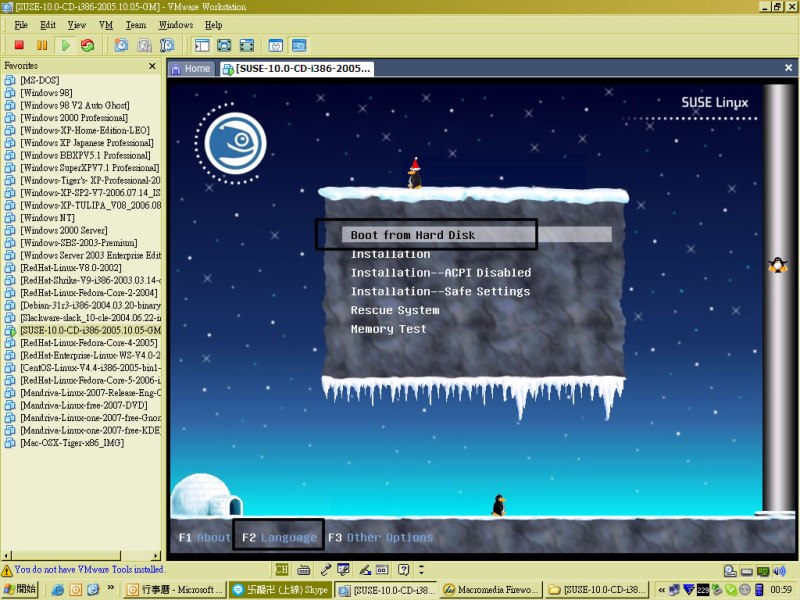Image resolution: width=800 pixels, height=600 pixels.
Task: Select [Windows 98] in Favorites
Action: [x=46, y=93]
